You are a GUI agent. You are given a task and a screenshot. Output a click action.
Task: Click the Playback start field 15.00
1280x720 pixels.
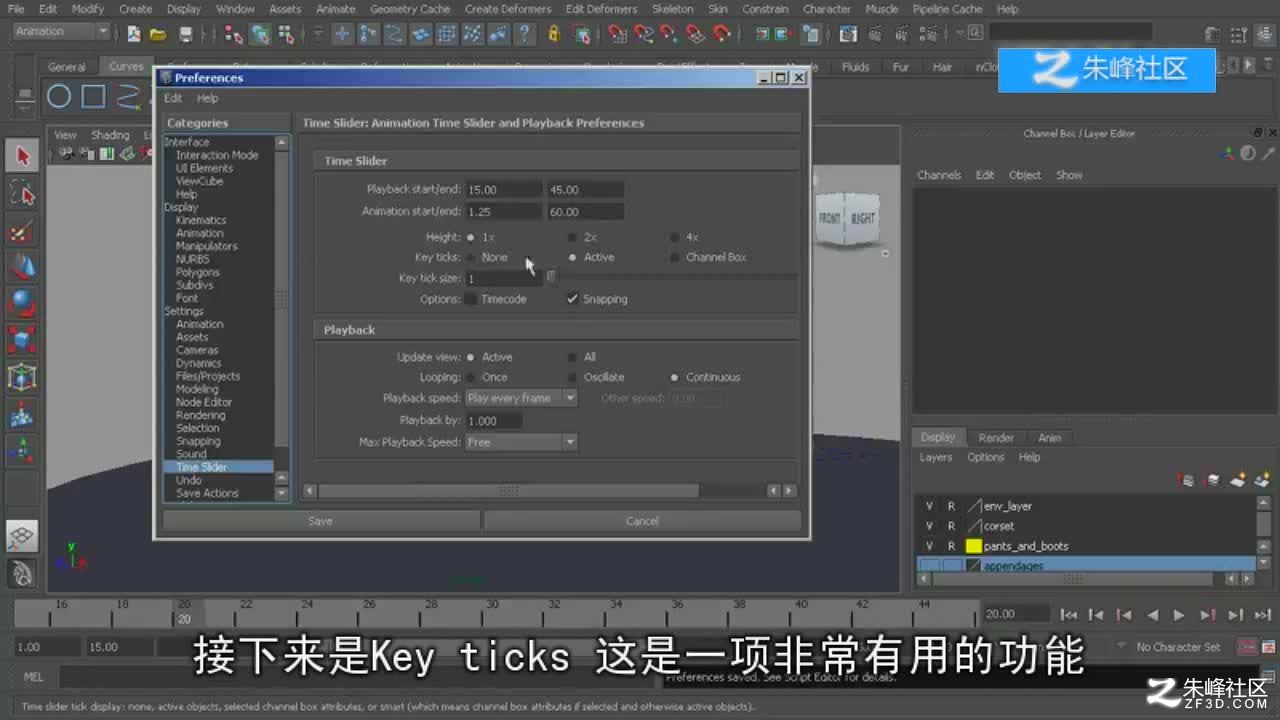[504, 189]
